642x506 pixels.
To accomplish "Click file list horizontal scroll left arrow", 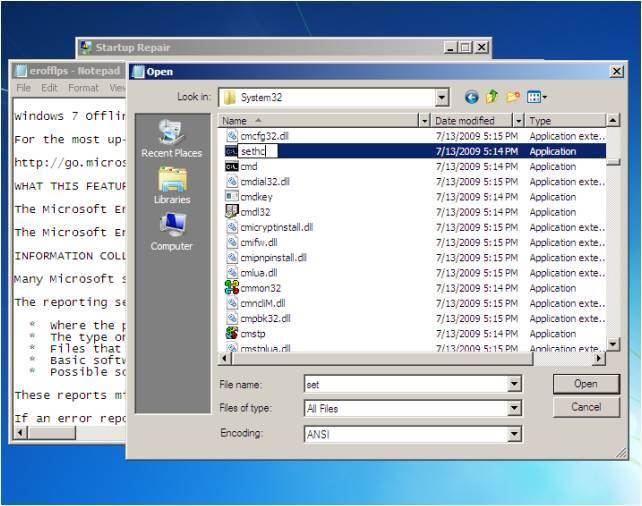I will (x=224, y=359).
